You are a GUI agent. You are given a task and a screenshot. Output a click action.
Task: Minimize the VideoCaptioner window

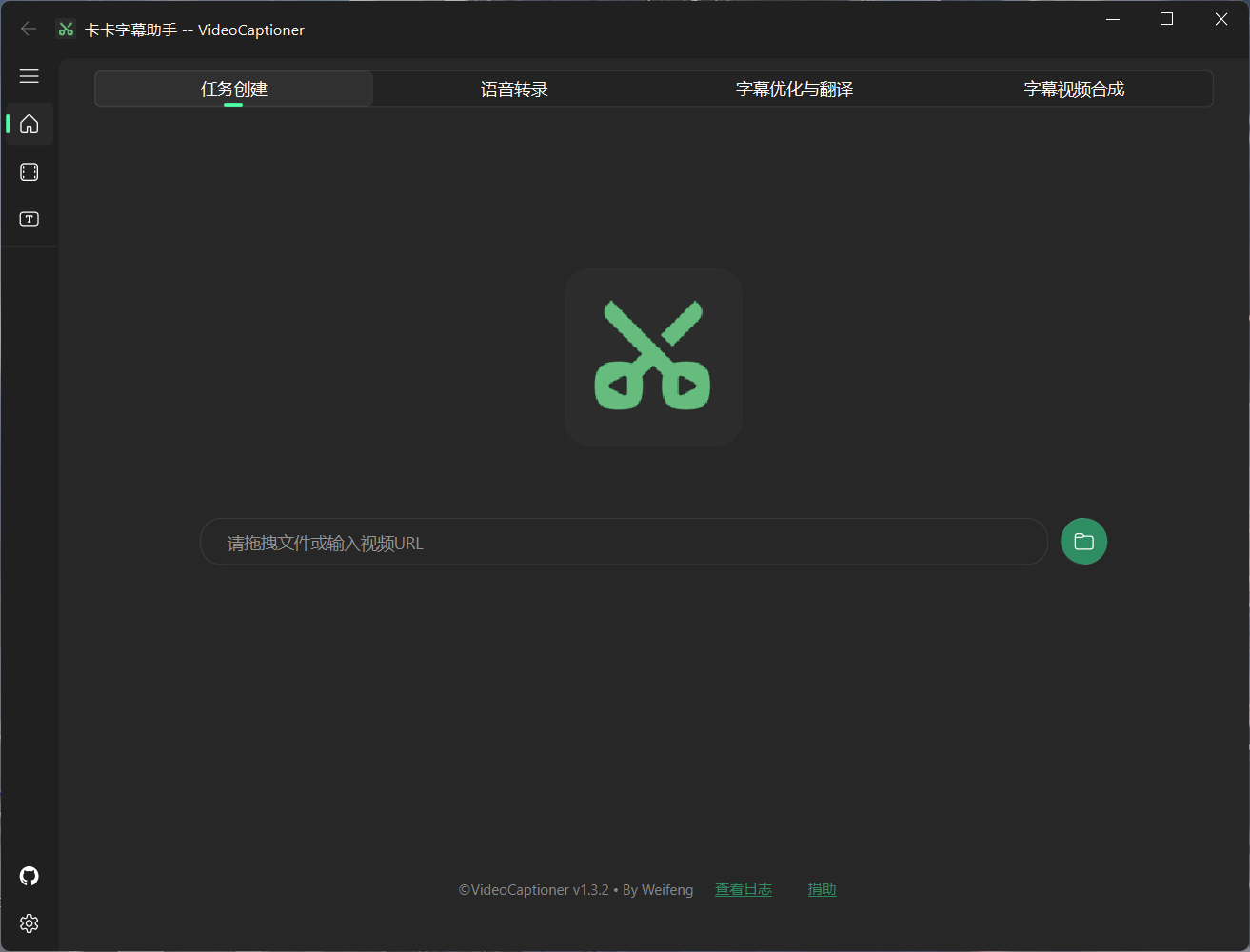point(1112,19)
